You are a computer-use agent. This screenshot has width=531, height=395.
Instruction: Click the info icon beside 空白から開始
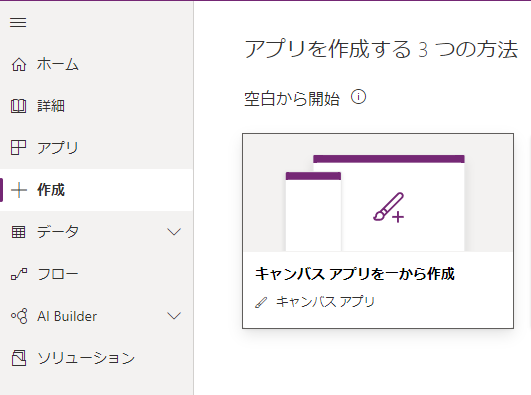click(x=358, y=97)
